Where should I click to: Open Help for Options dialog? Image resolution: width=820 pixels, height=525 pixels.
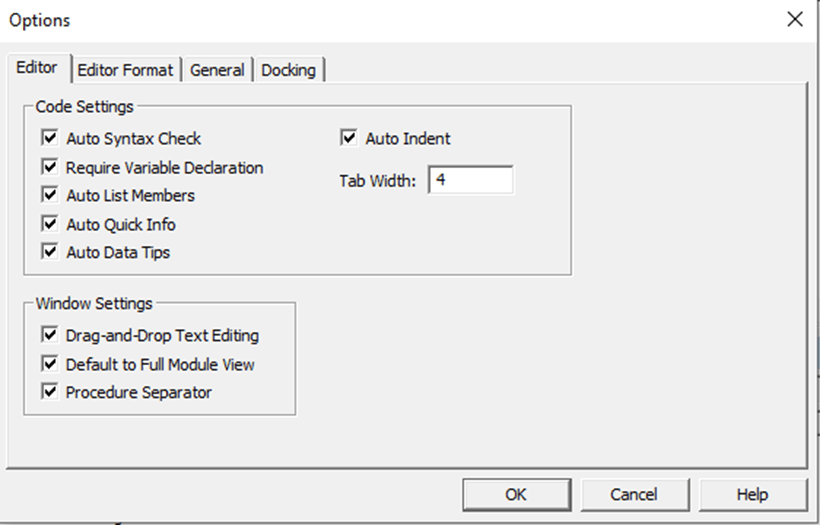753,495
